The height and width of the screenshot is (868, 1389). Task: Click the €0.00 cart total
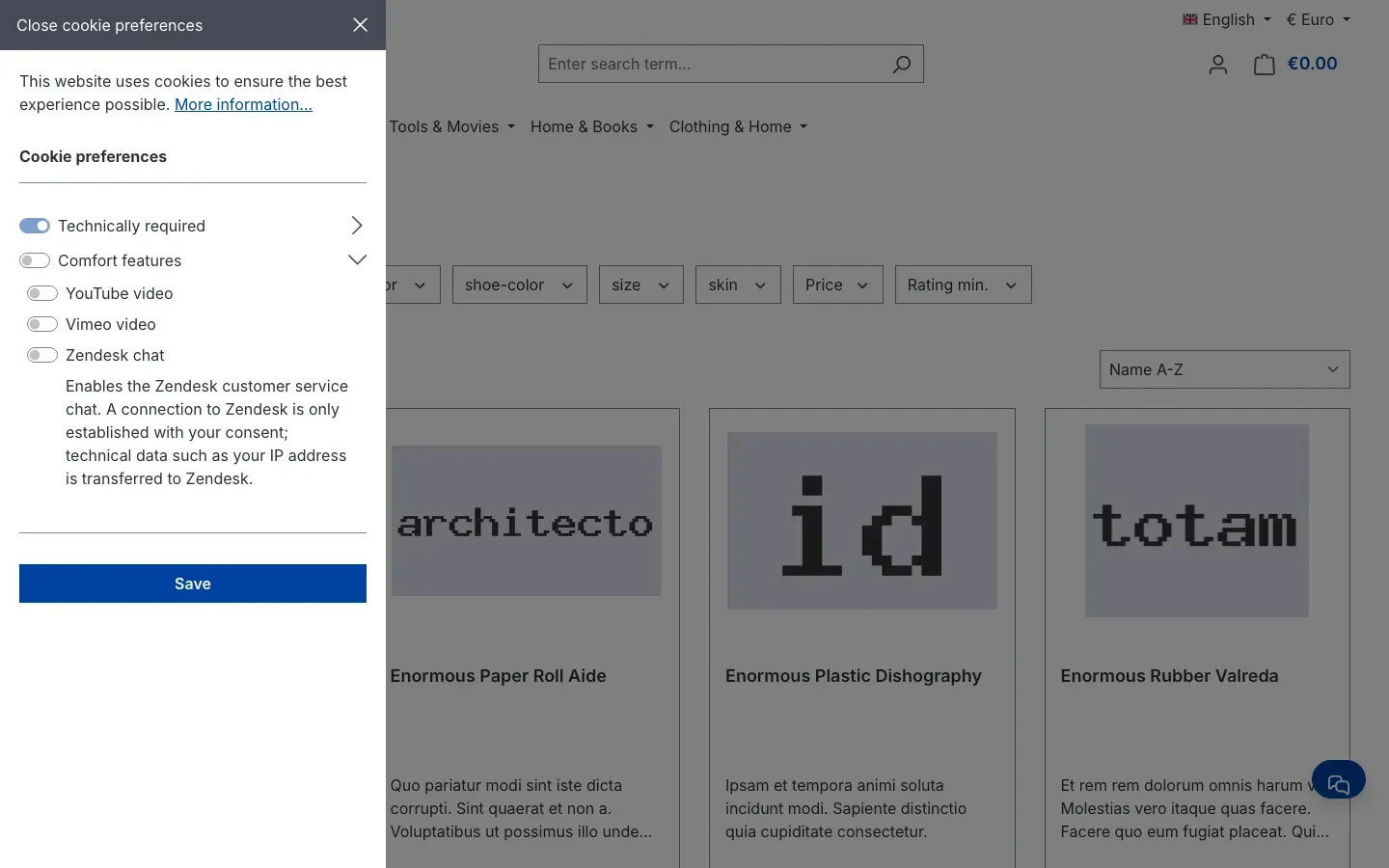[1313, 64]
